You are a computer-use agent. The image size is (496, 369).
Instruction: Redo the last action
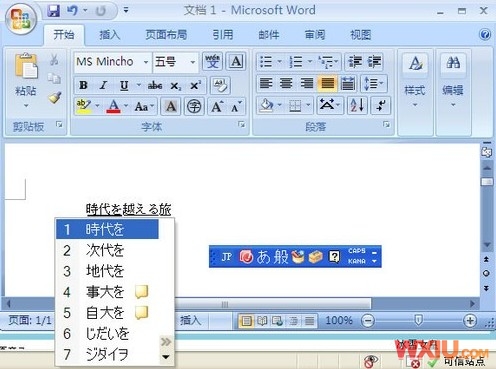coord(100,11)
